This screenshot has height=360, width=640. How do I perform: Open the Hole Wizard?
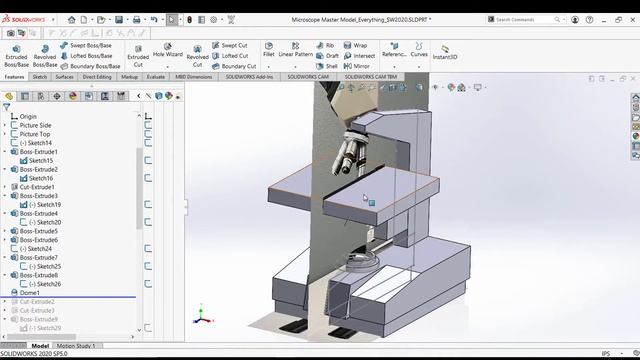click(x=167, y=50)
